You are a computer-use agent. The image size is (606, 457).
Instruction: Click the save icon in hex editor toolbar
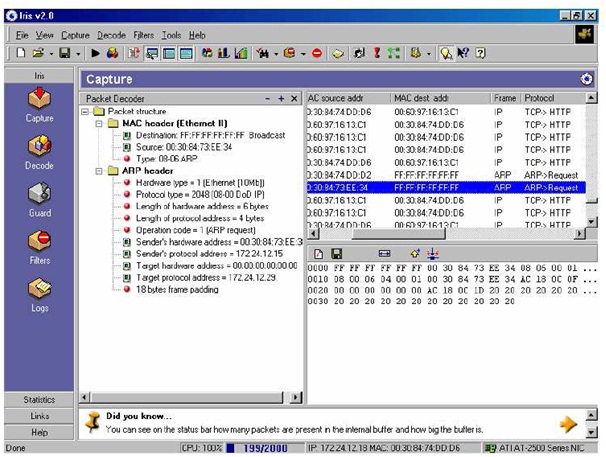pyautogui.click(x=337, y=254)
